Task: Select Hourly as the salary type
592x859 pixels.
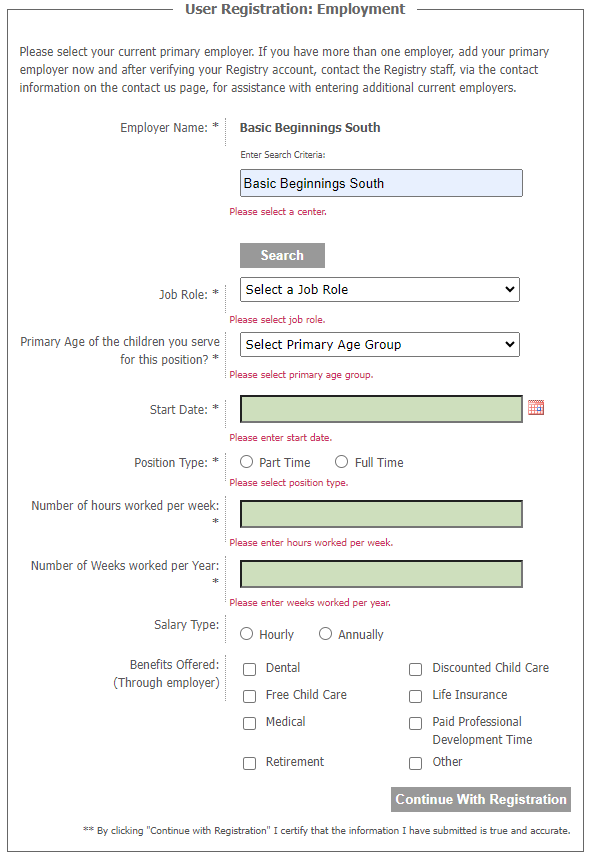Action: 246,633
